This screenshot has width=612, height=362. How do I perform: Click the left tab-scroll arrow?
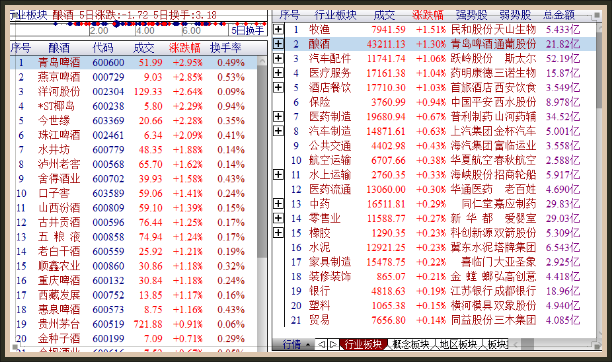point(321,344)
